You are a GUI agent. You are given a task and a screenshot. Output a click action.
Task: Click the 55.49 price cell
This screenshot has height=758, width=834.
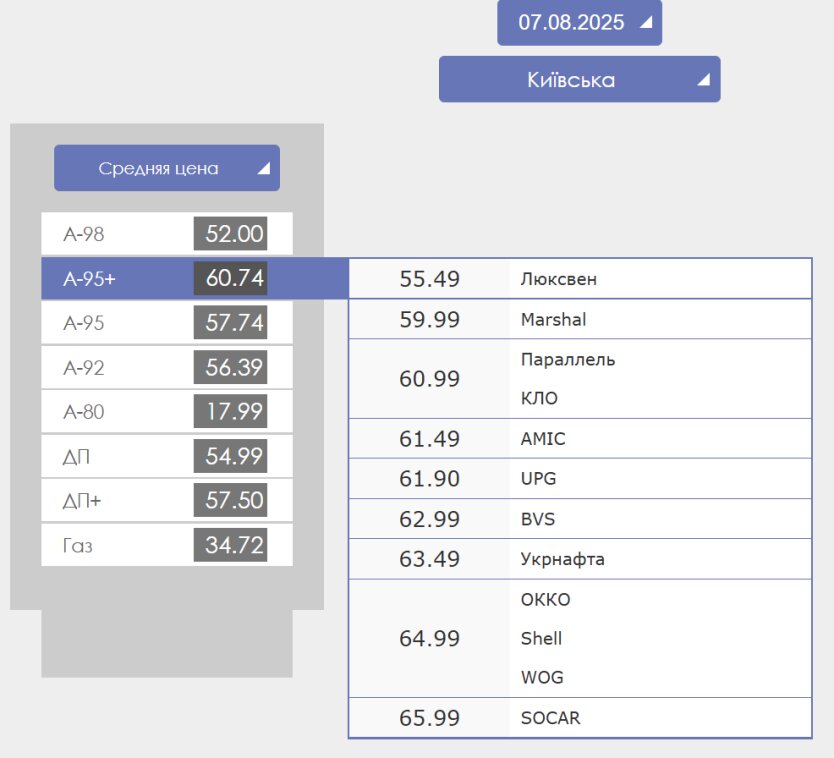coord(429,279)
